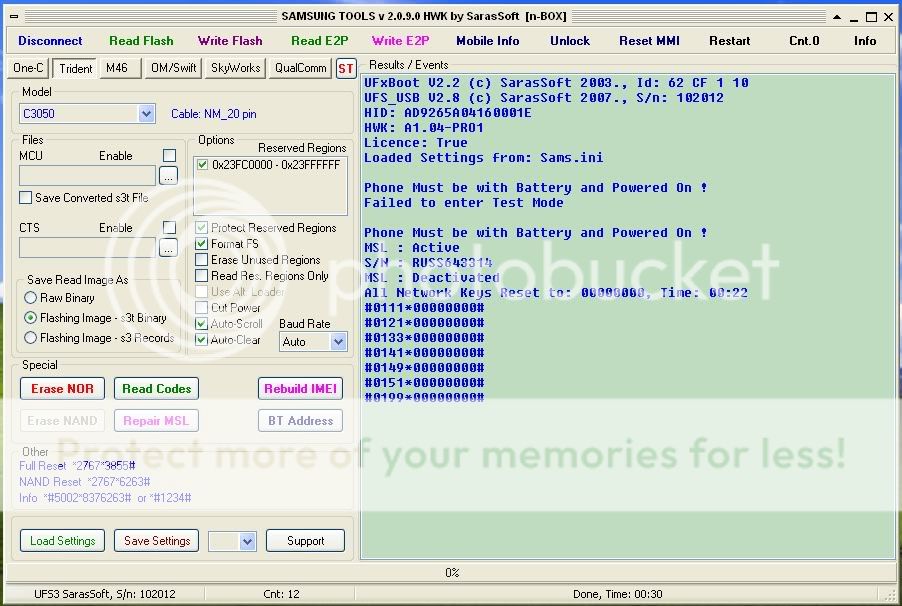
Task: Click the Read Codes button
Action: 156,389
